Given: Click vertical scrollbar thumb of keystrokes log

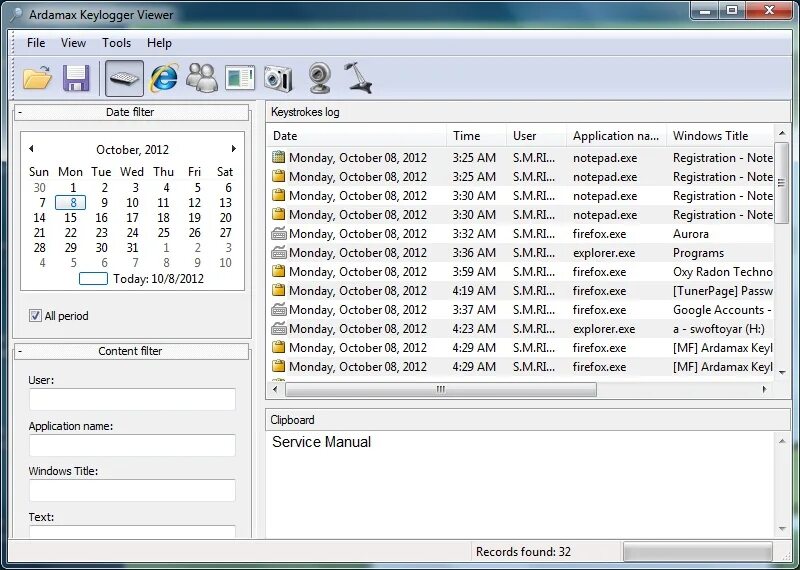Looking at the screenshot, I should (782, 183).
